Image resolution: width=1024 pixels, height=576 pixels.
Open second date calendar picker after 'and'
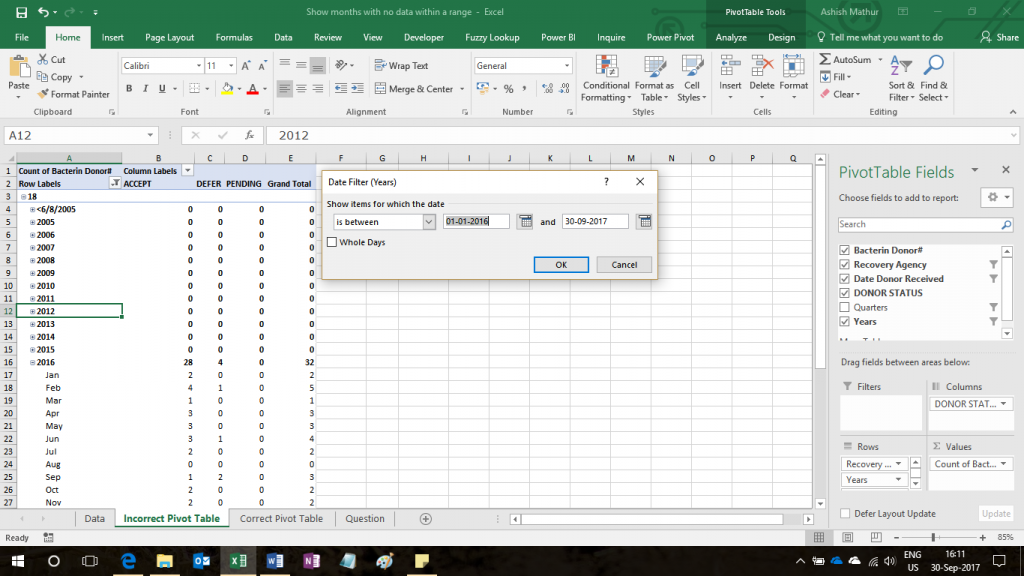(x=644, y=221)
